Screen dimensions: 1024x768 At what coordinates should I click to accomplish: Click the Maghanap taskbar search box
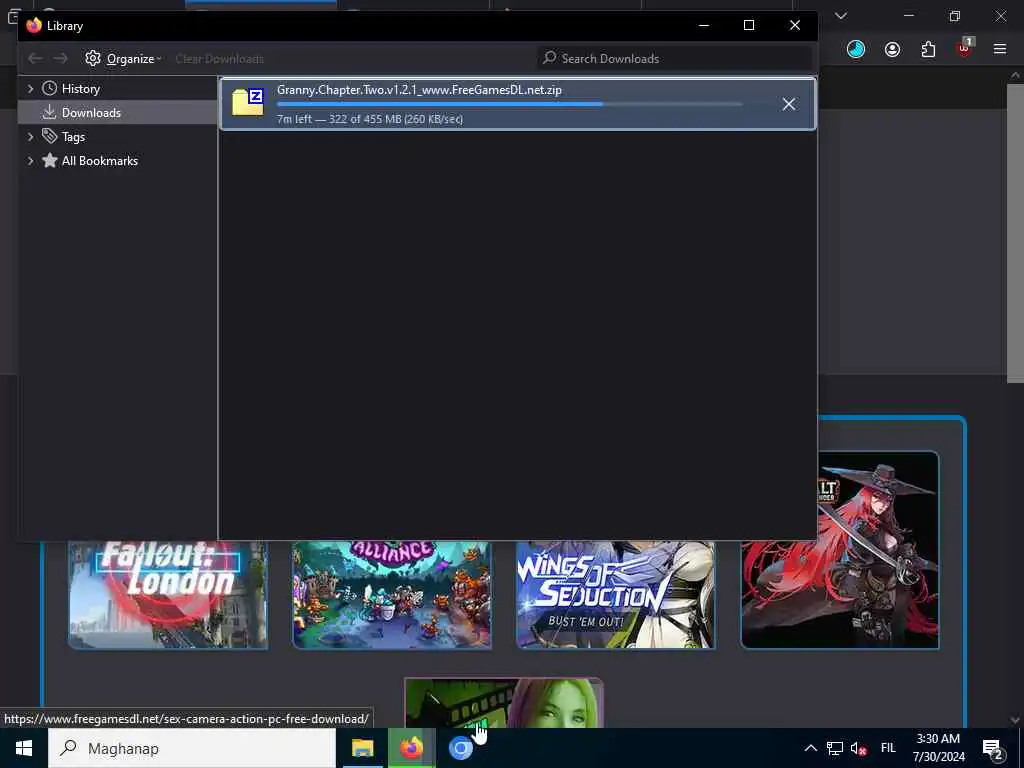pyautogui.click(x=192, y=748)
